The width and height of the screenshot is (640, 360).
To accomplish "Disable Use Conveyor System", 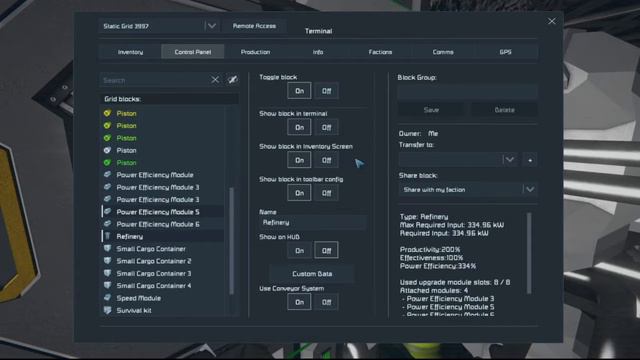I will pyautogui.click(x=326, y=302).
